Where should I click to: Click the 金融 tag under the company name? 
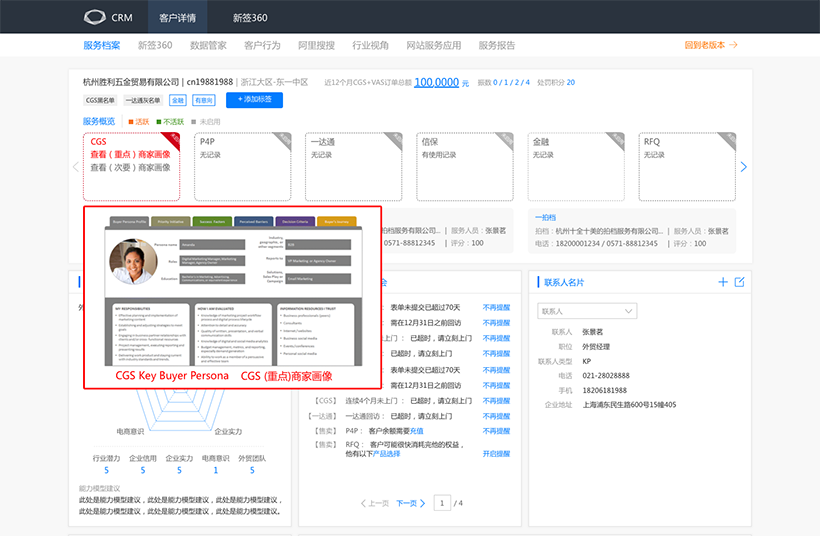click(x=178, y=100)
